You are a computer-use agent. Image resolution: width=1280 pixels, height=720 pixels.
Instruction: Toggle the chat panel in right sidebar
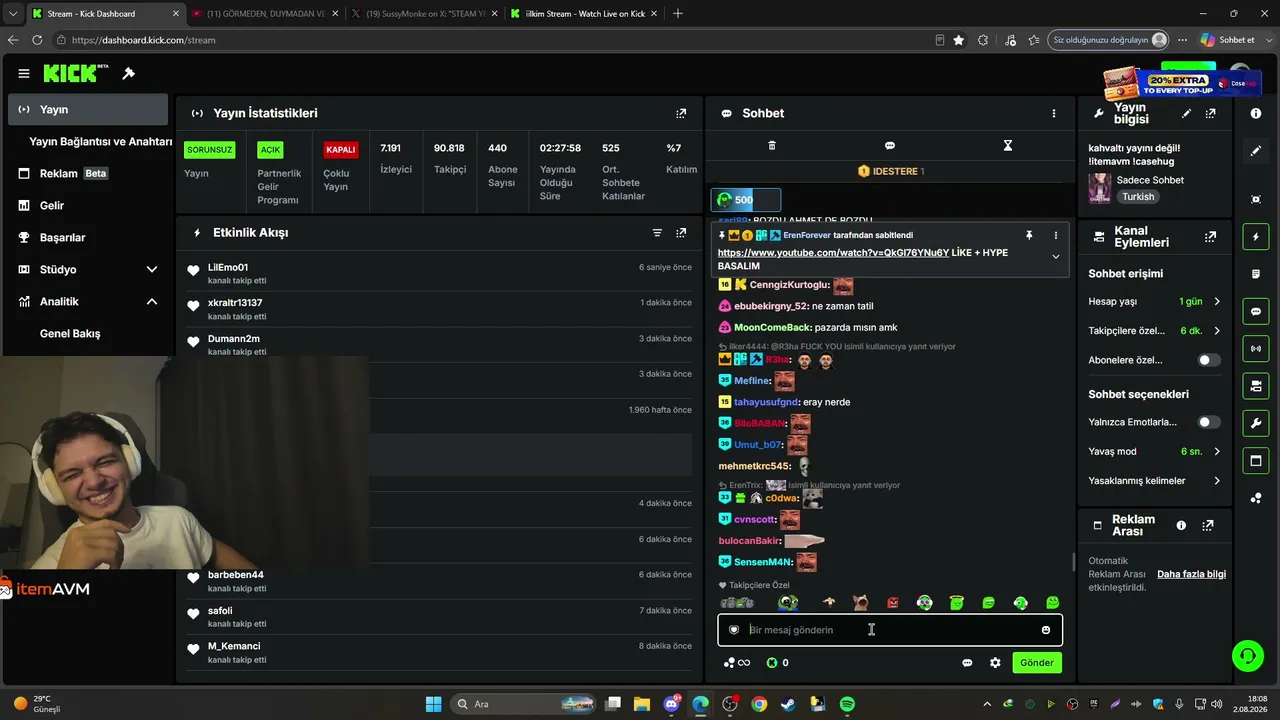(x=1256, y=311)
